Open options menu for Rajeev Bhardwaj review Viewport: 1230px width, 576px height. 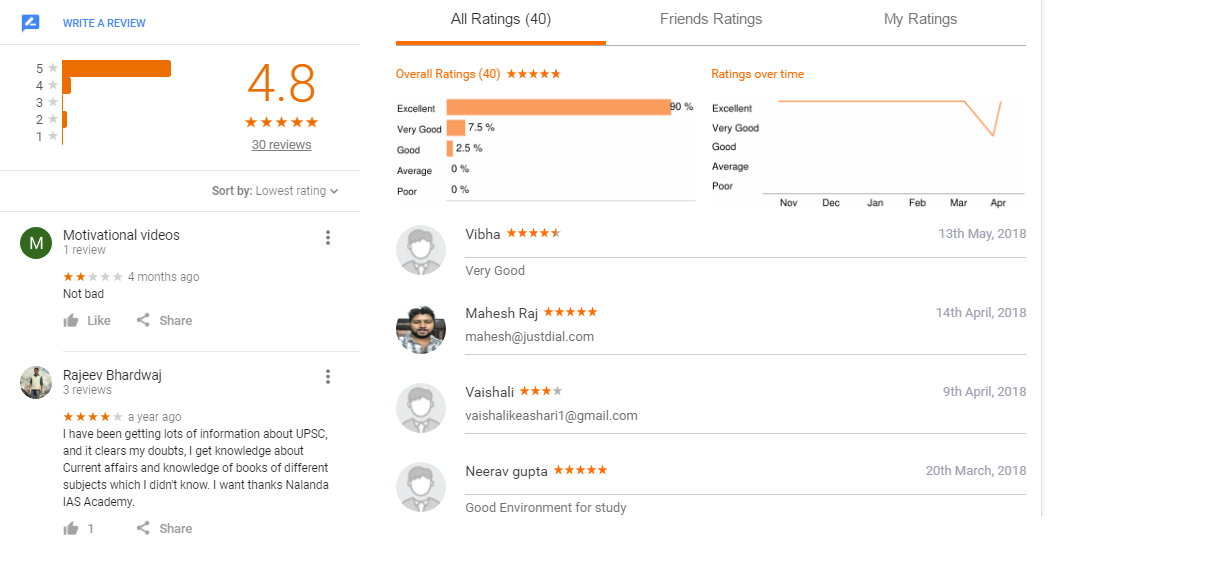click(x=328, y=377)
